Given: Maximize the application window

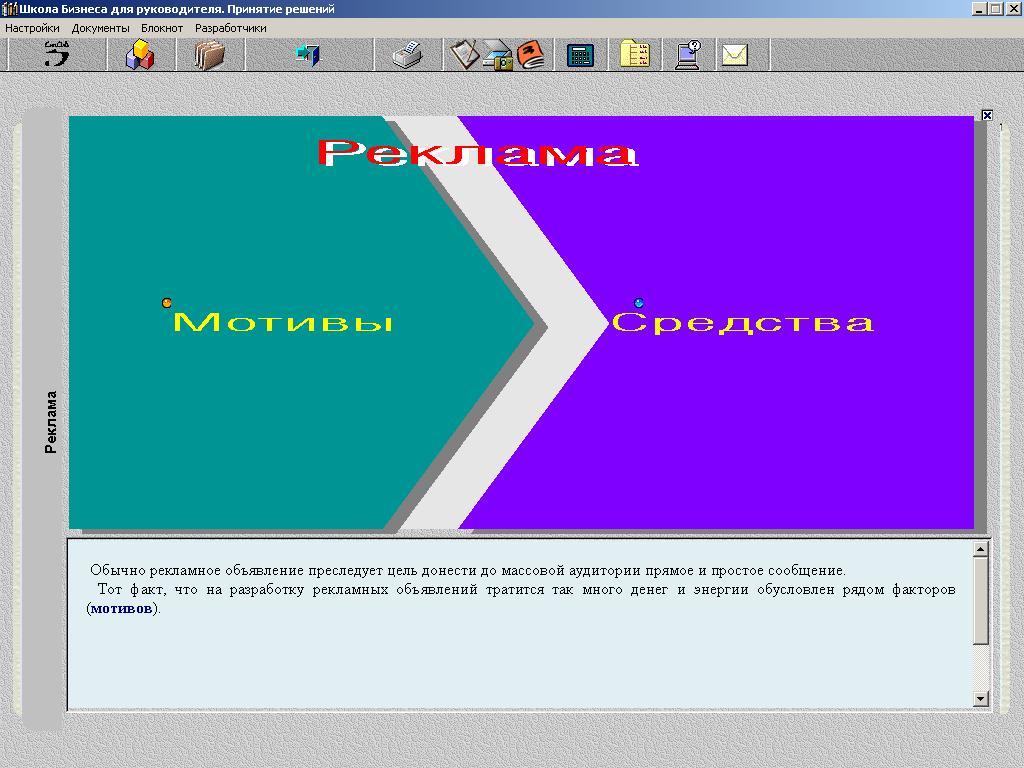Looking at the screenshot, I should point(995,8).
